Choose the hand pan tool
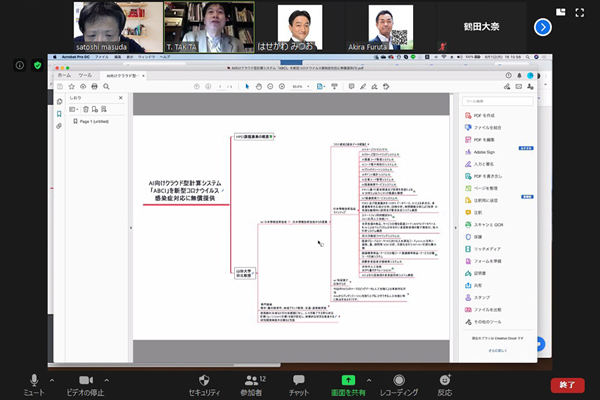 [259, 87]
